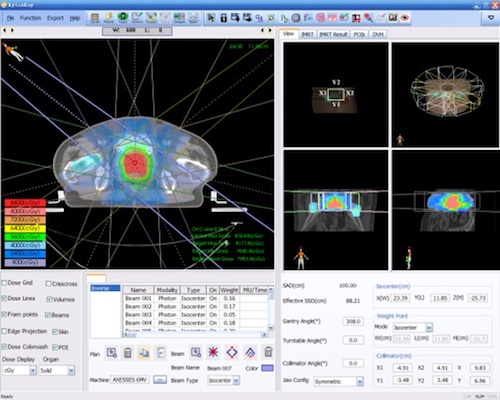Click the Machine browse button

coord(160,380)
